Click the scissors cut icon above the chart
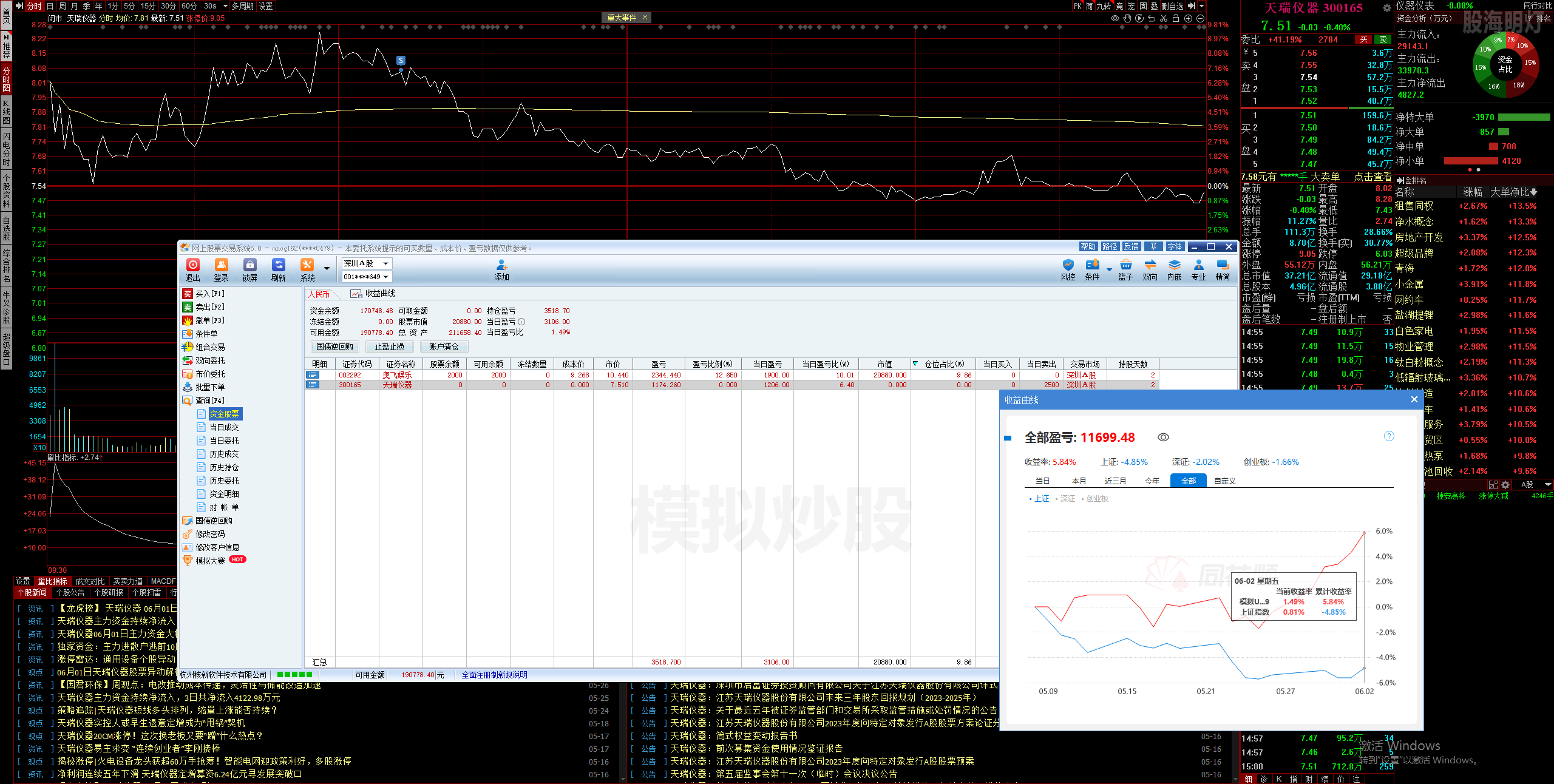Screen dimensions: 1554x784 [x=1164, y=18]
